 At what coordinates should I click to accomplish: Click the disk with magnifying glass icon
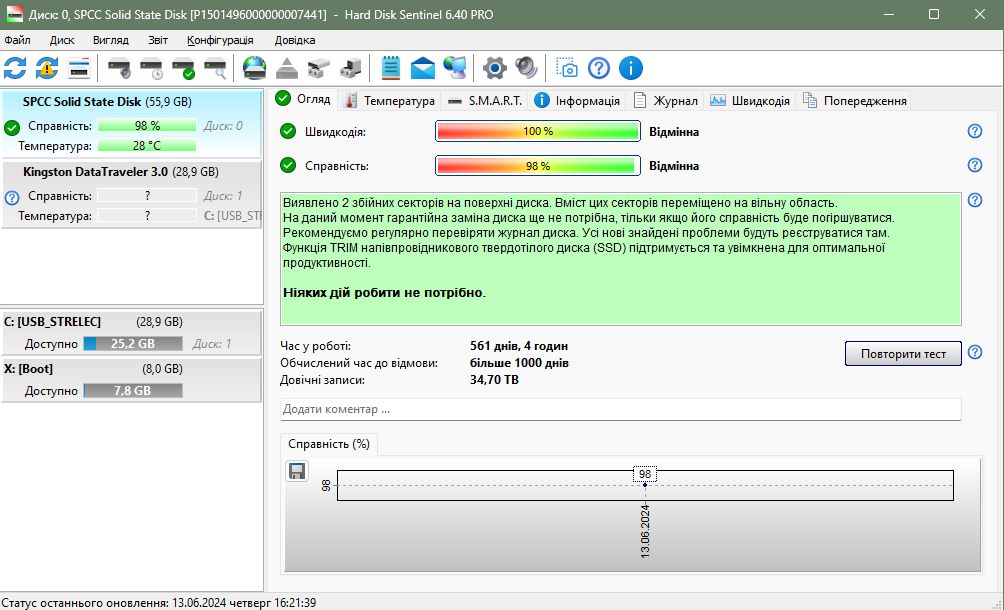pyautogui.click(x=215, y=68)
